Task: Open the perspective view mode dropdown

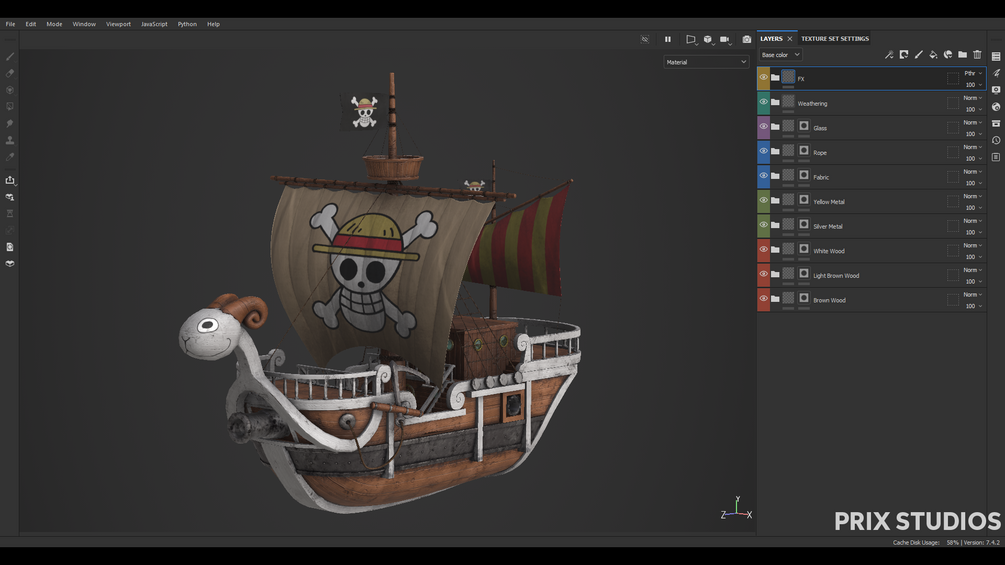Action: (691, 39)
